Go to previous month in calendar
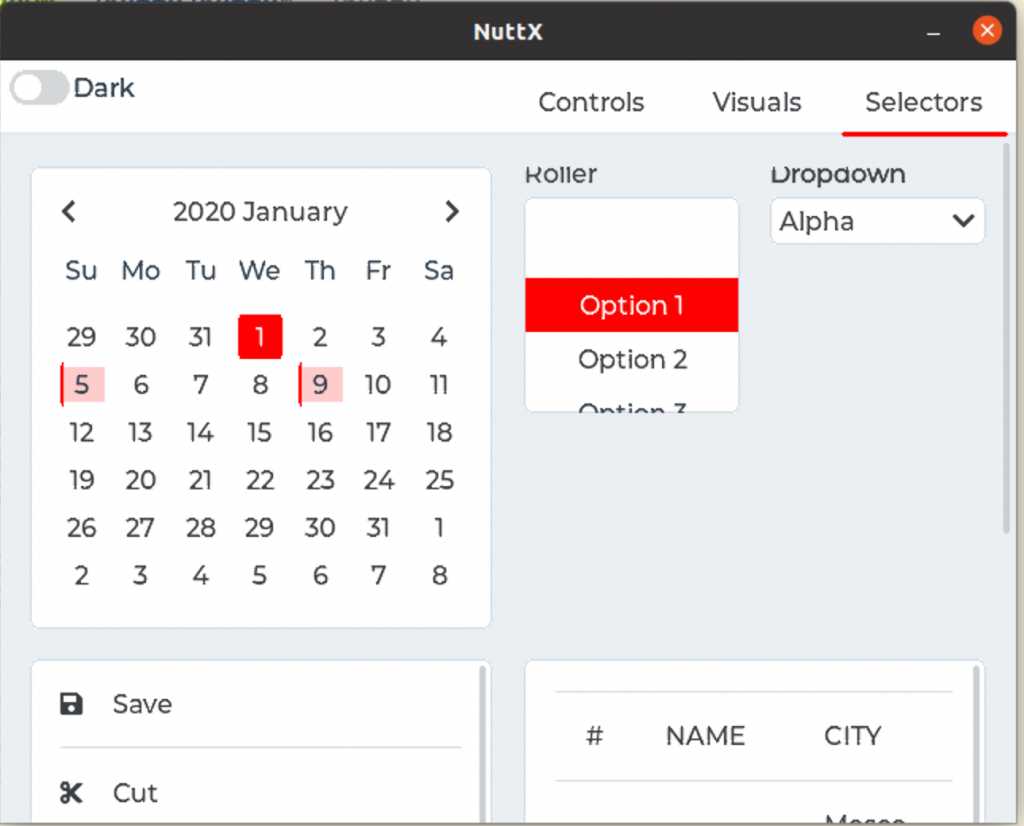The height and width of the screenshot is (826, 1024). click(x=69, y=211)
